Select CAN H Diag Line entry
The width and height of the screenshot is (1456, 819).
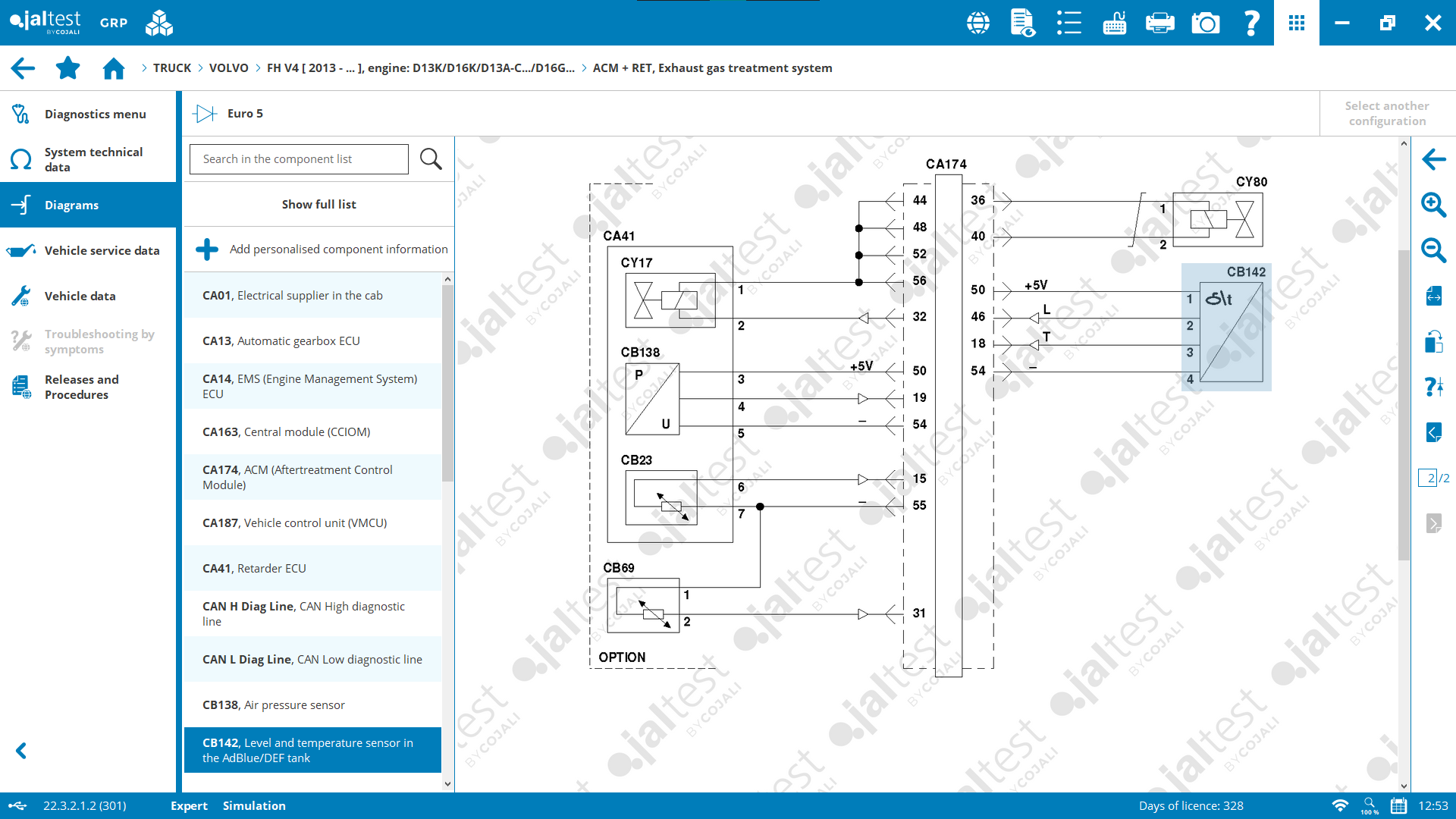[312, 613]
